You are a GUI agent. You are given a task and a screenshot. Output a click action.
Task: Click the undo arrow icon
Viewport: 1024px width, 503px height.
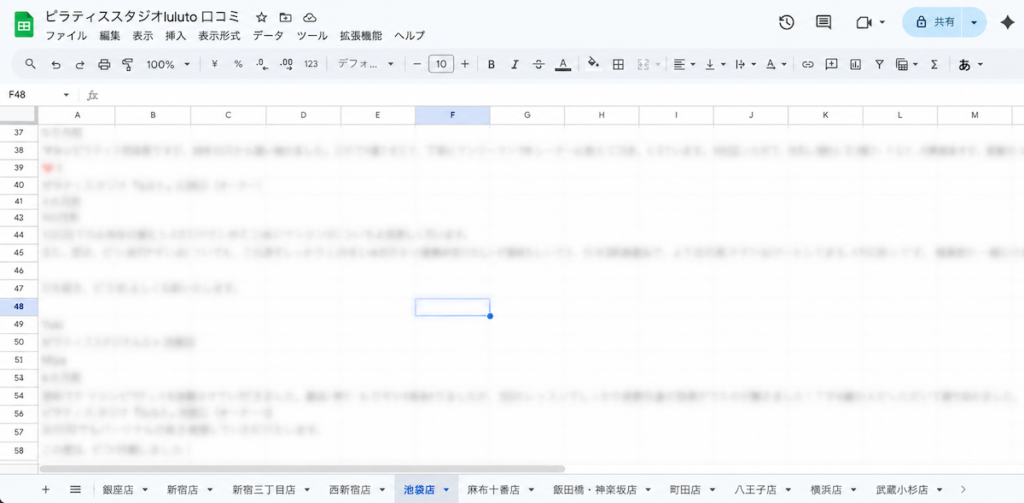(55, 64)
